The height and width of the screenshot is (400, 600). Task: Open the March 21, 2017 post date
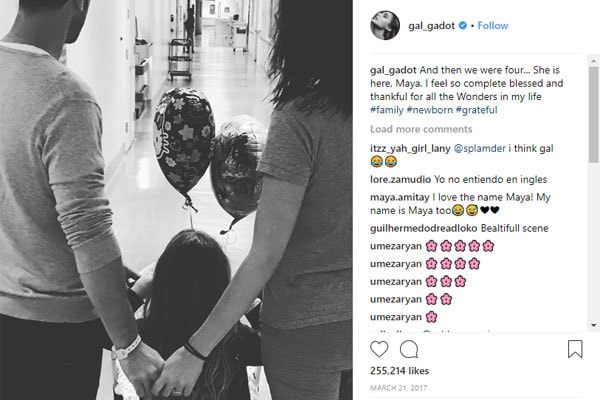click(x=398, y=388)
